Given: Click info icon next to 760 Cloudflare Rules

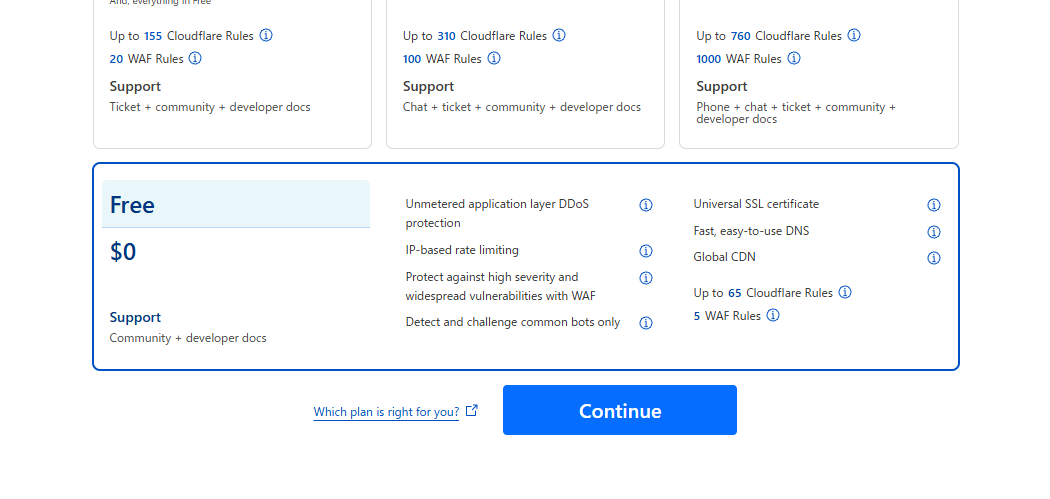Looking at the screenshot, I should coord(854,35).
